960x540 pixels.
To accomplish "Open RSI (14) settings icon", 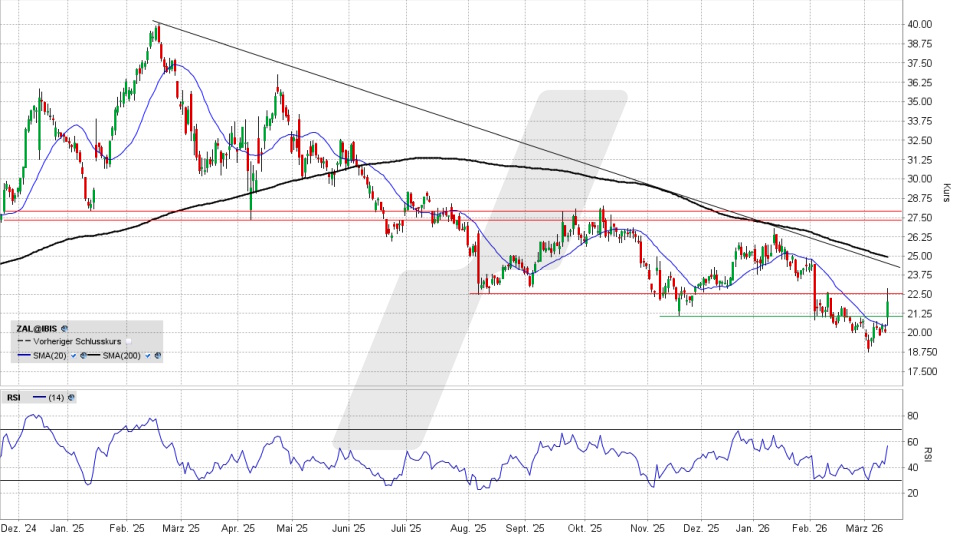I will 72,397.
